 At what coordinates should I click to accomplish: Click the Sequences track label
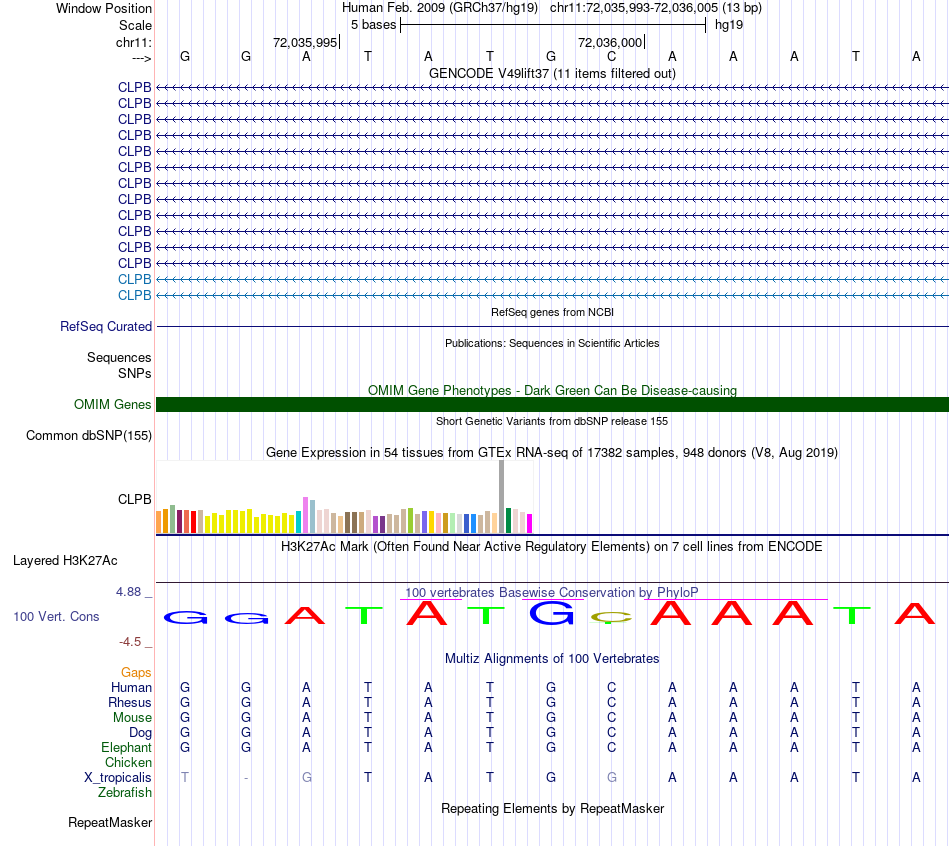point(119,358)
